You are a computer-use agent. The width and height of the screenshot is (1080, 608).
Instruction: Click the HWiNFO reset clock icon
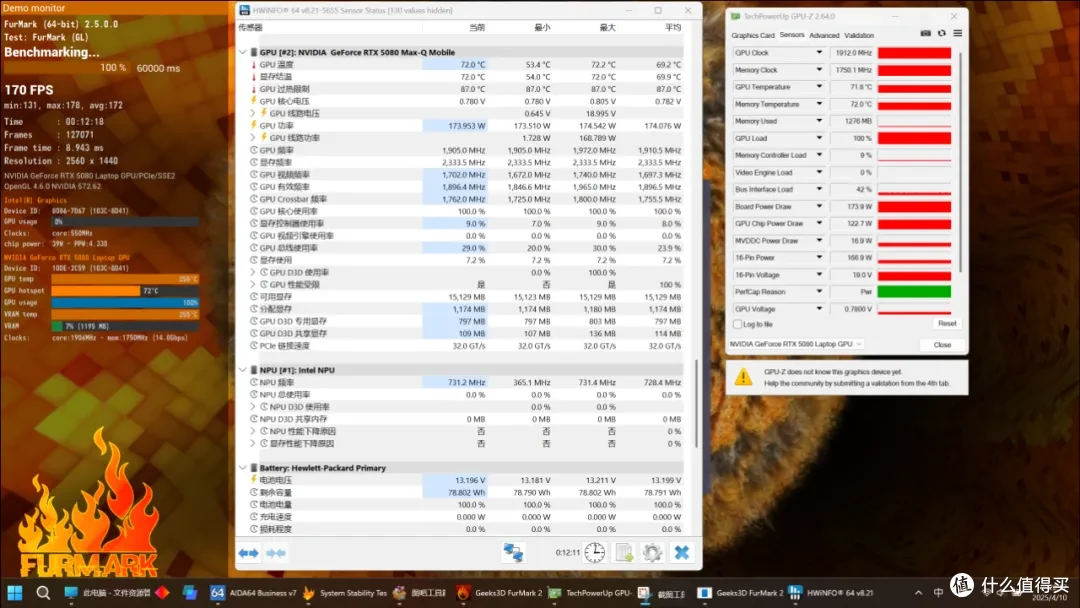[x=594, y=552]
